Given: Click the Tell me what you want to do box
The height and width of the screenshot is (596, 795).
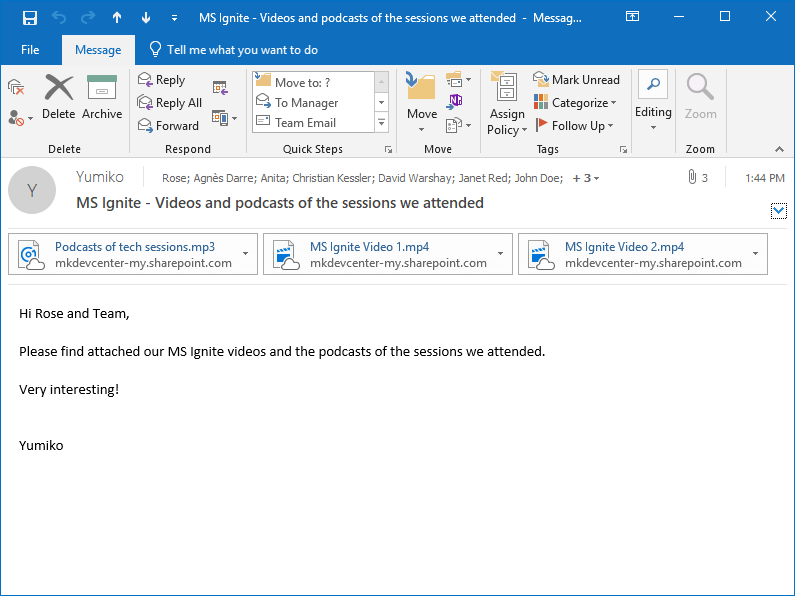Looking at the screenshot, I should (234, 50).
